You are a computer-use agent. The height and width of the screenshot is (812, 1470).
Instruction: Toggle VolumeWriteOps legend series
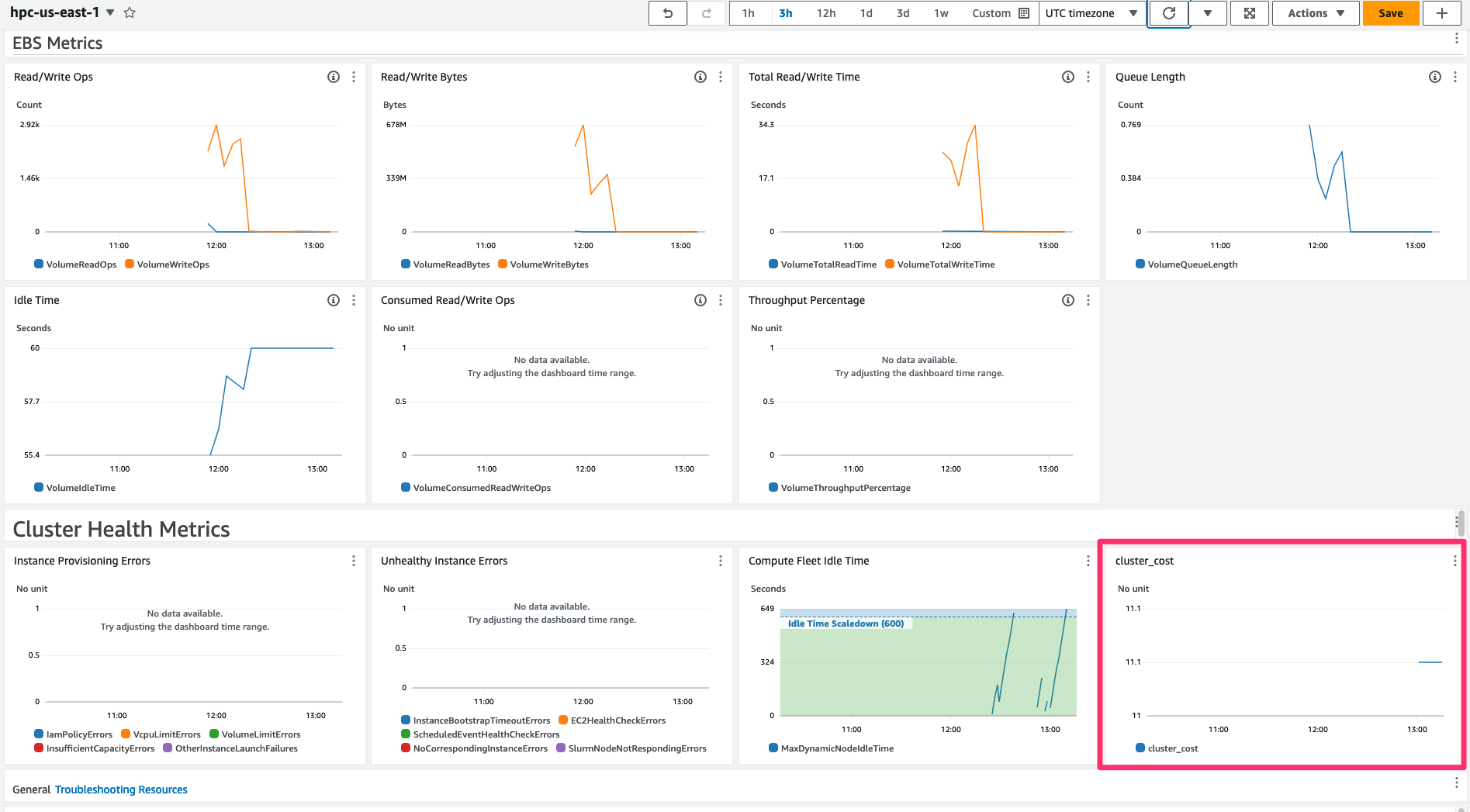tap(167, 264)
